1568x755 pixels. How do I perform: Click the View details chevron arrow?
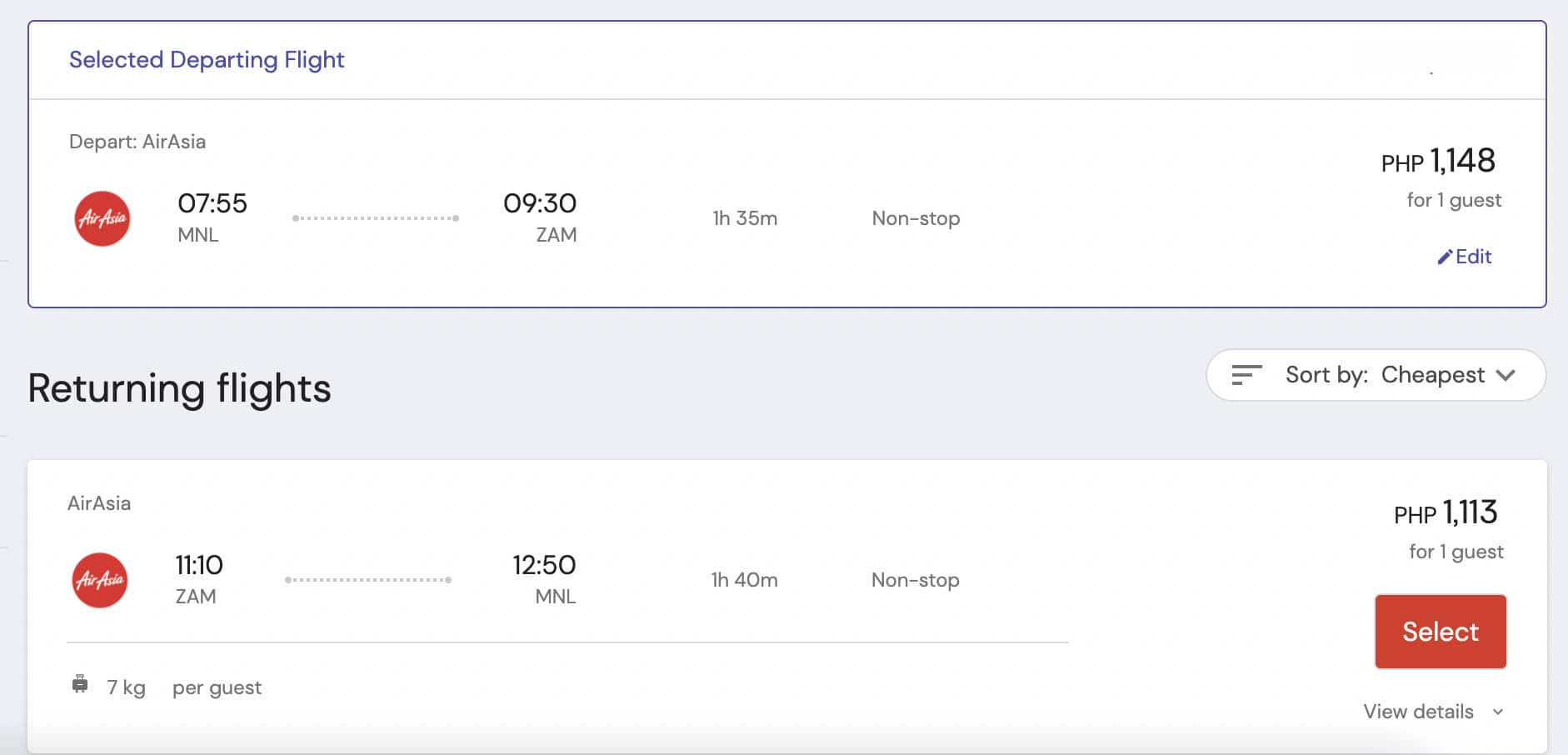click(1500, 712)
